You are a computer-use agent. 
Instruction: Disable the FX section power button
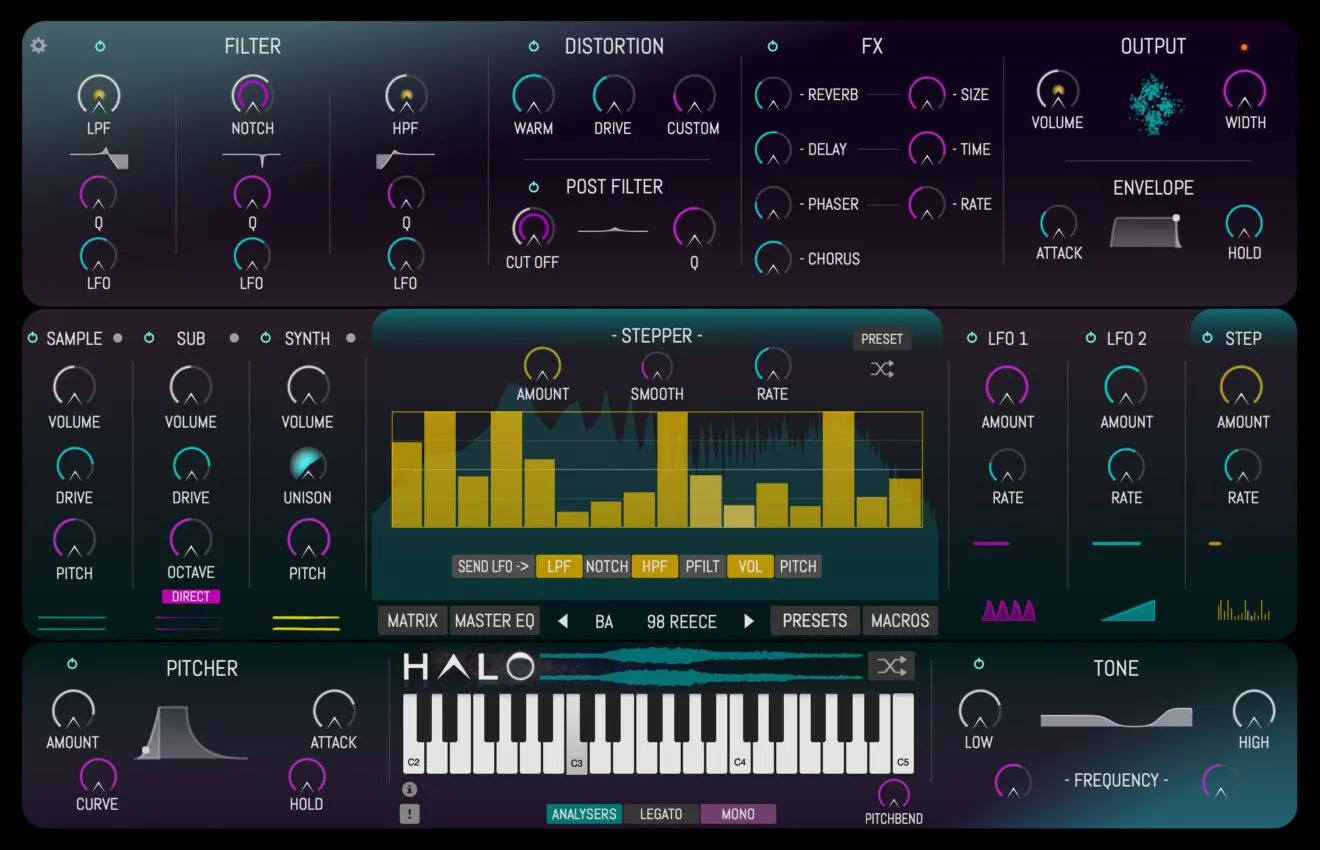[x=772, y=46]
